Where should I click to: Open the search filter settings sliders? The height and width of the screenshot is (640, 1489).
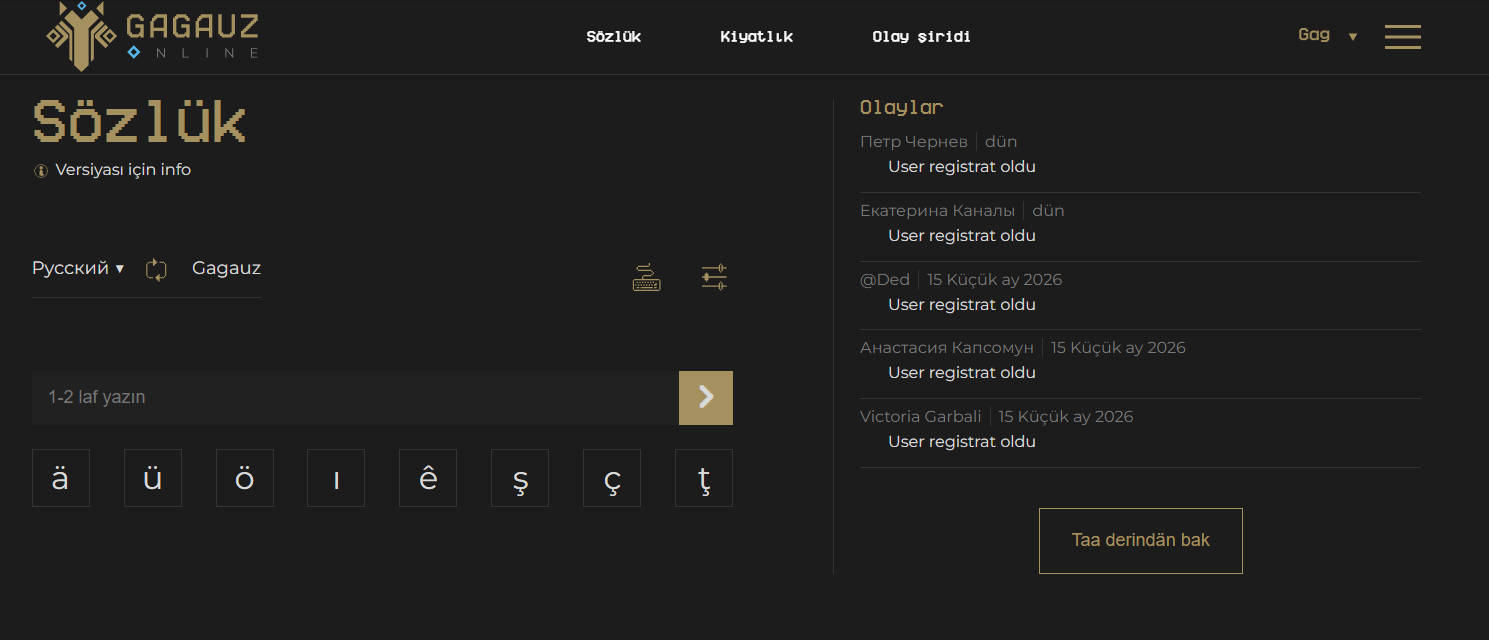tap(714, 277)
